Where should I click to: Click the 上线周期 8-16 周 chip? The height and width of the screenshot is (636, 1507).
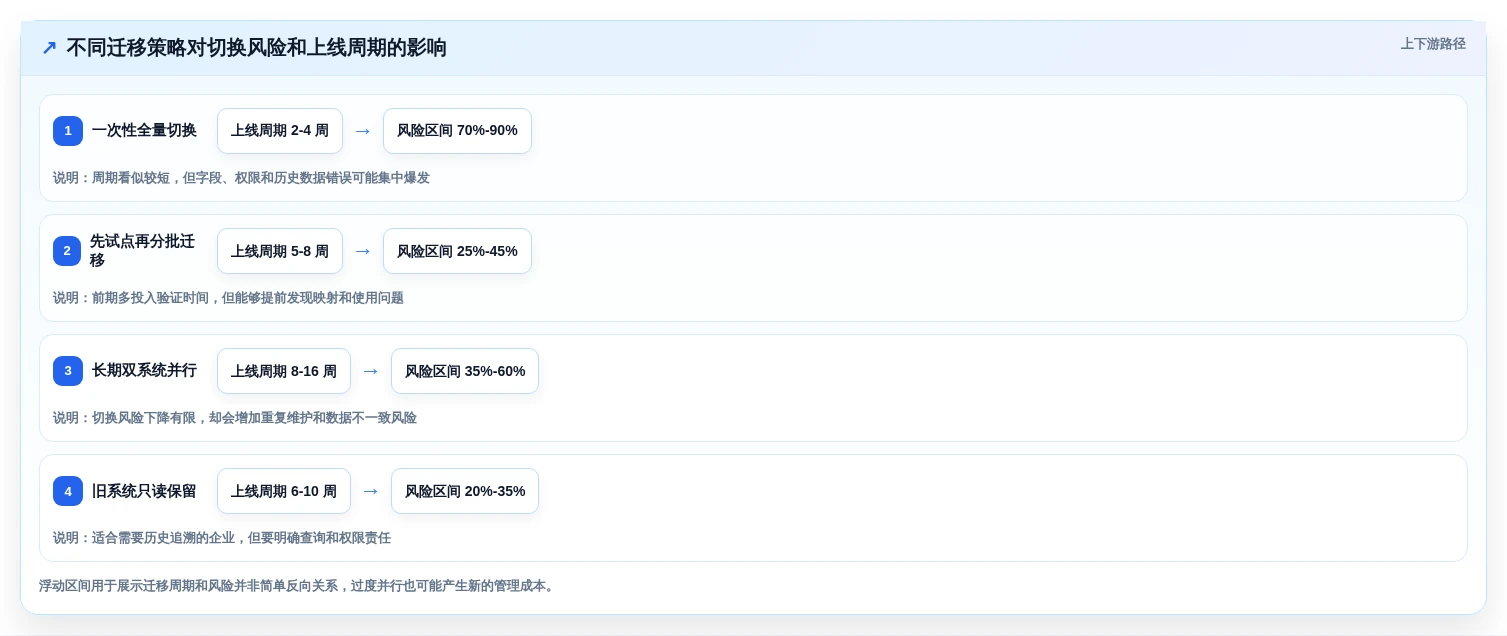(x=284, y=371)
